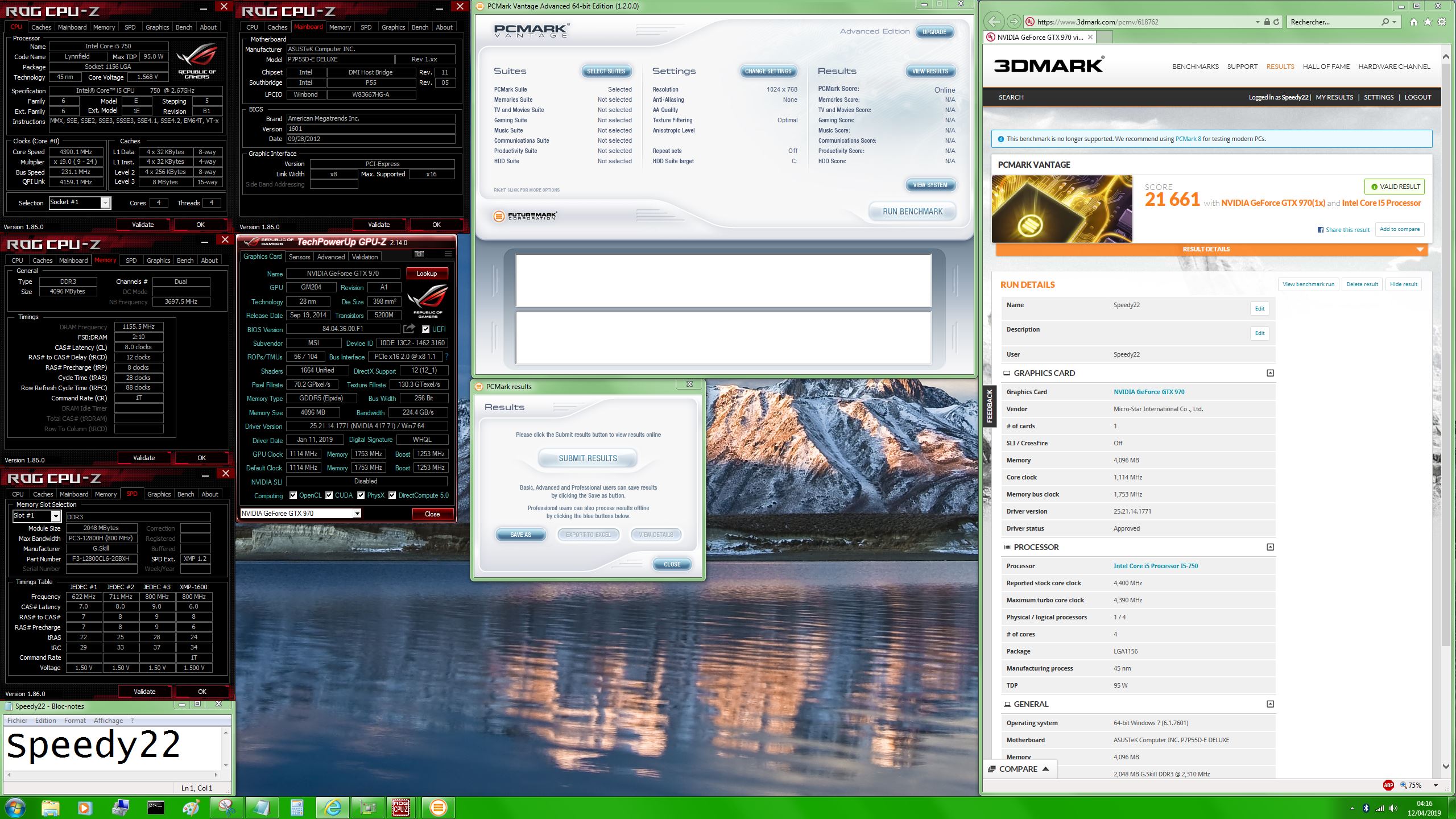Open the Socket #1 selection dropdown
The height and width of the screenshot is (819, 1456).
tap(105, 202)
